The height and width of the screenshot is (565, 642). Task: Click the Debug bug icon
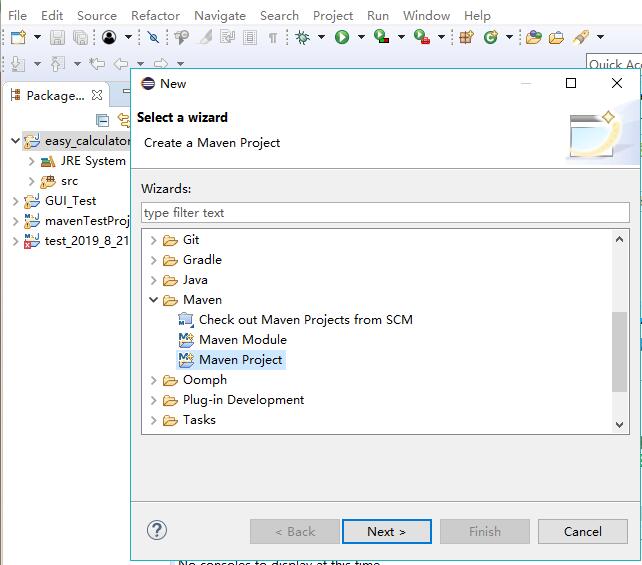[x=303, y=37]
